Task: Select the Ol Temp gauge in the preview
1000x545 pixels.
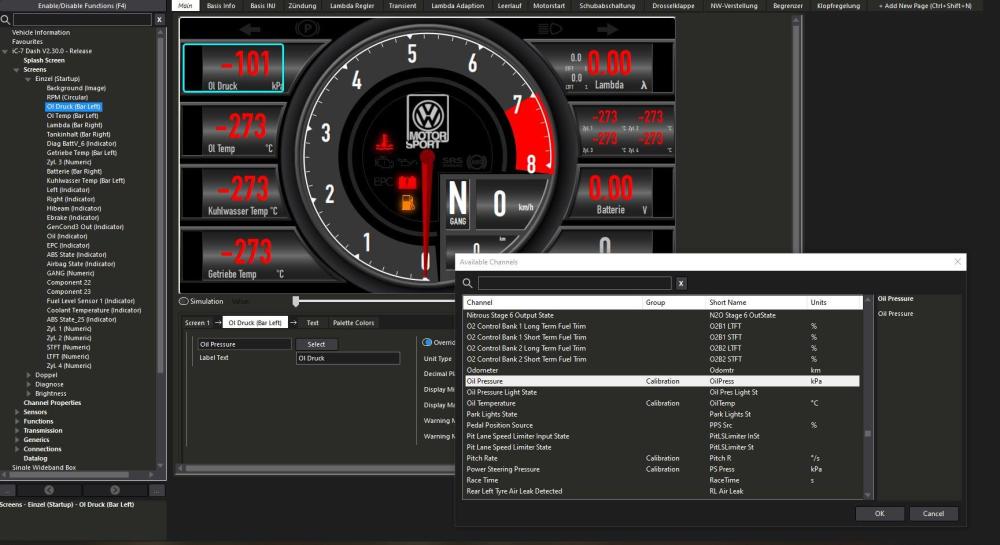Action: (233, 131)
